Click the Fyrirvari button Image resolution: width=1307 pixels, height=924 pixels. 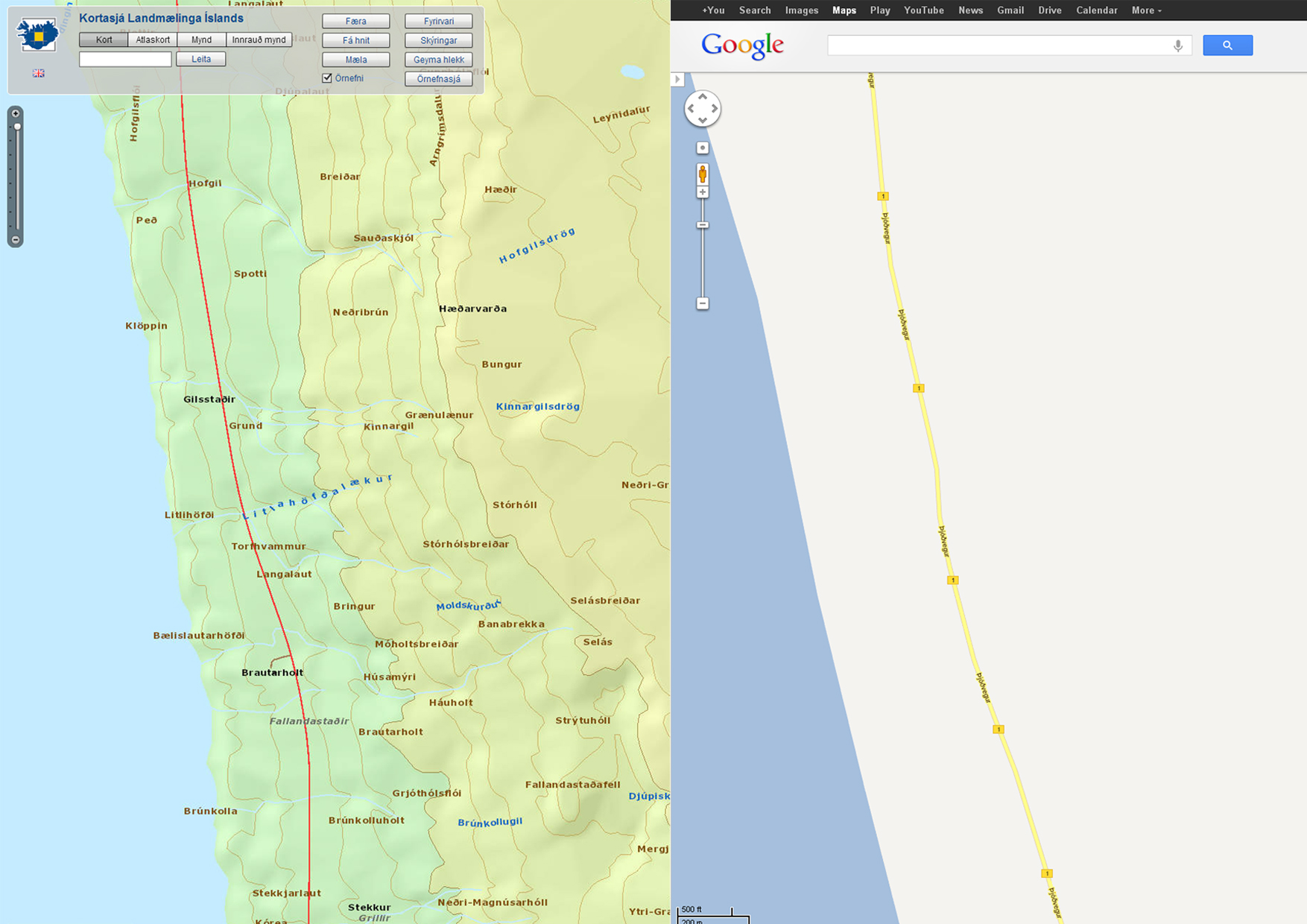[x=439, y=21]
